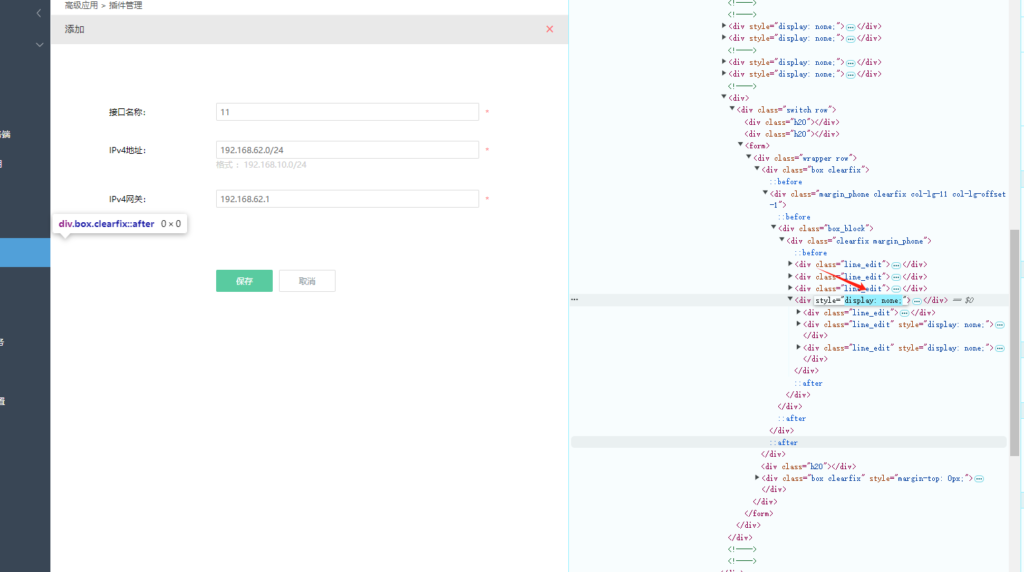Select the closing </form> tag row

759,513
